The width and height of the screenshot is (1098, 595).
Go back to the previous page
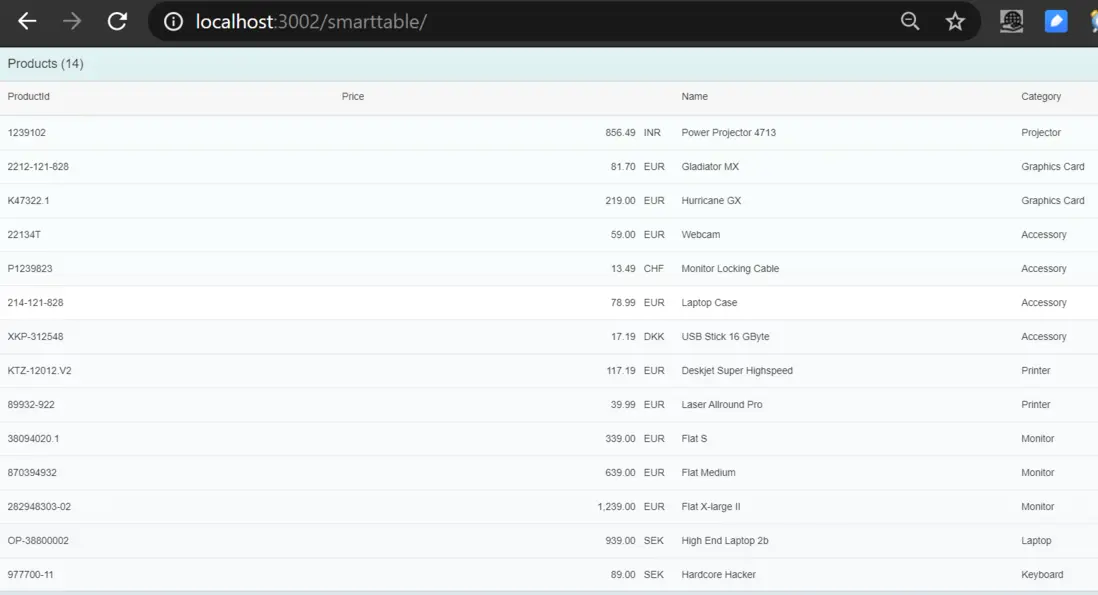click(27, 22)
